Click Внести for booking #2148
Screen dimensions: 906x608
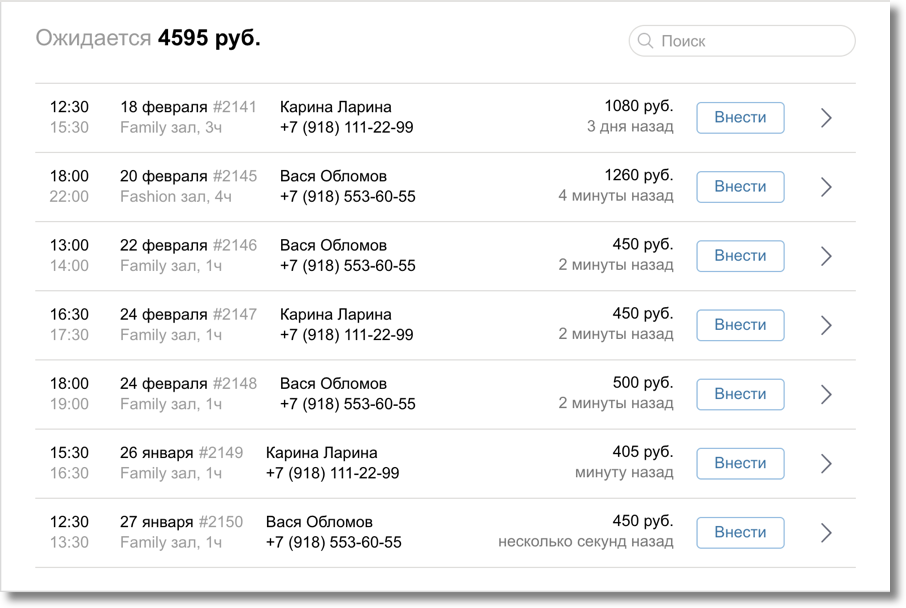click(740, 394)
